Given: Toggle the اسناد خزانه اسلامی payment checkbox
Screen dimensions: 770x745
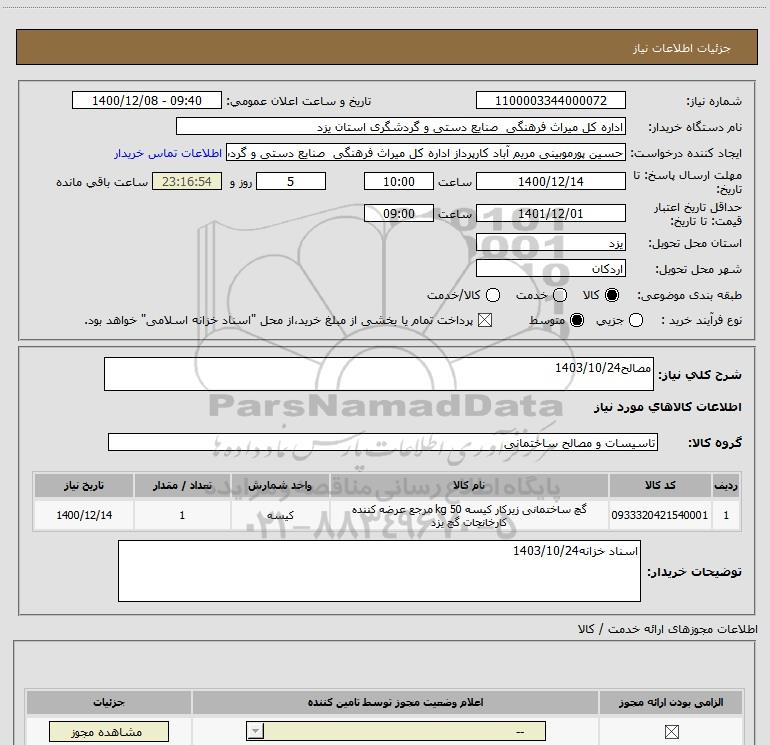Looking at the screenshot, I should tap(485, 320).
